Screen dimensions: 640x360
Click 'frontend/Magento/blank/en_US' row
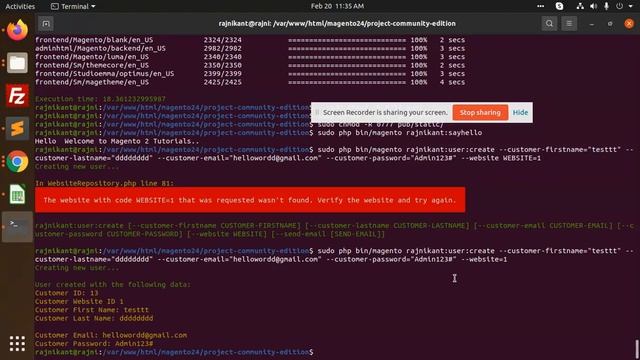pyautogui.click(x=250, y=40)
